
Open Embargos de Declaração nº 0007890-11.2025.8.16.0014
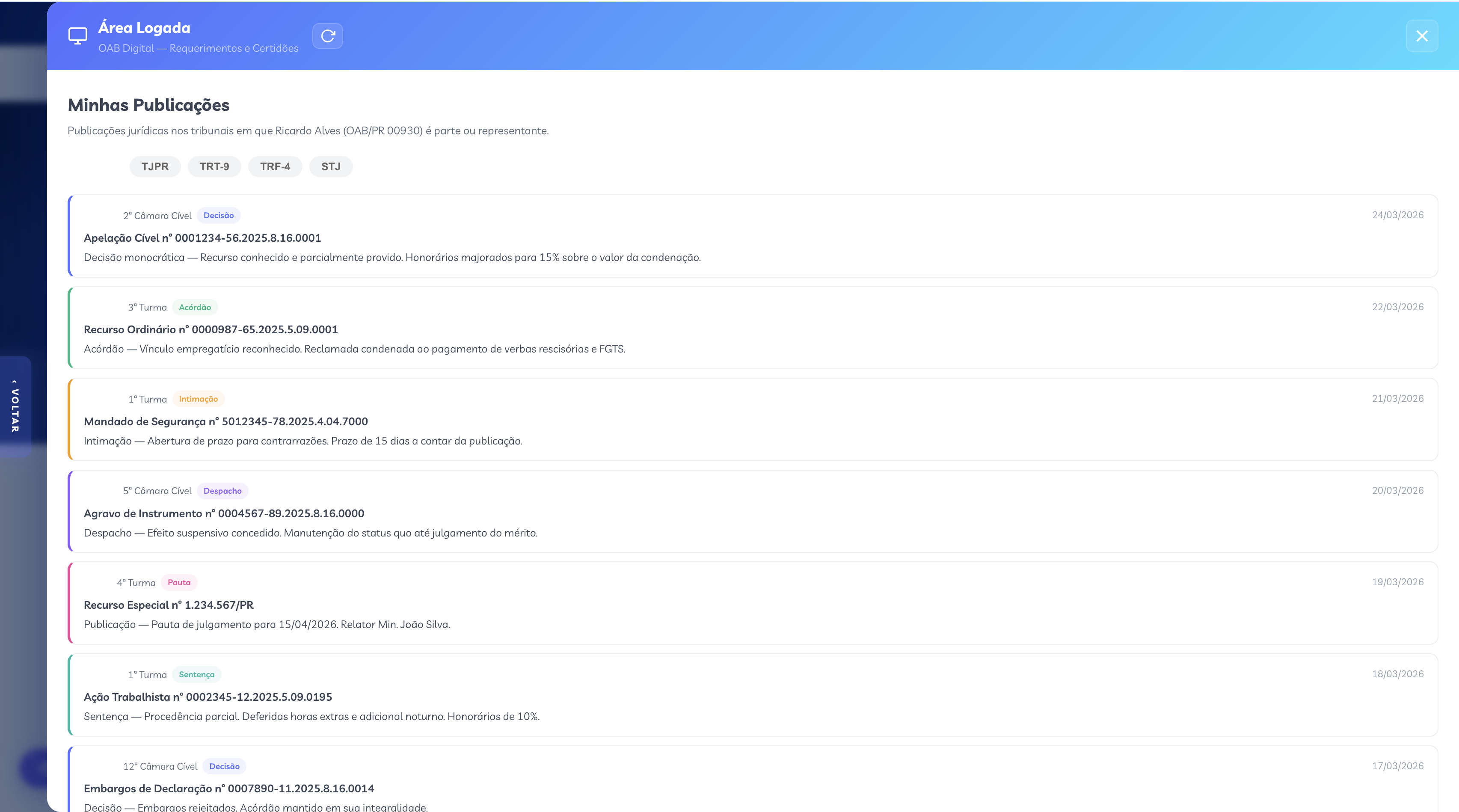click(x=229, y=789)
